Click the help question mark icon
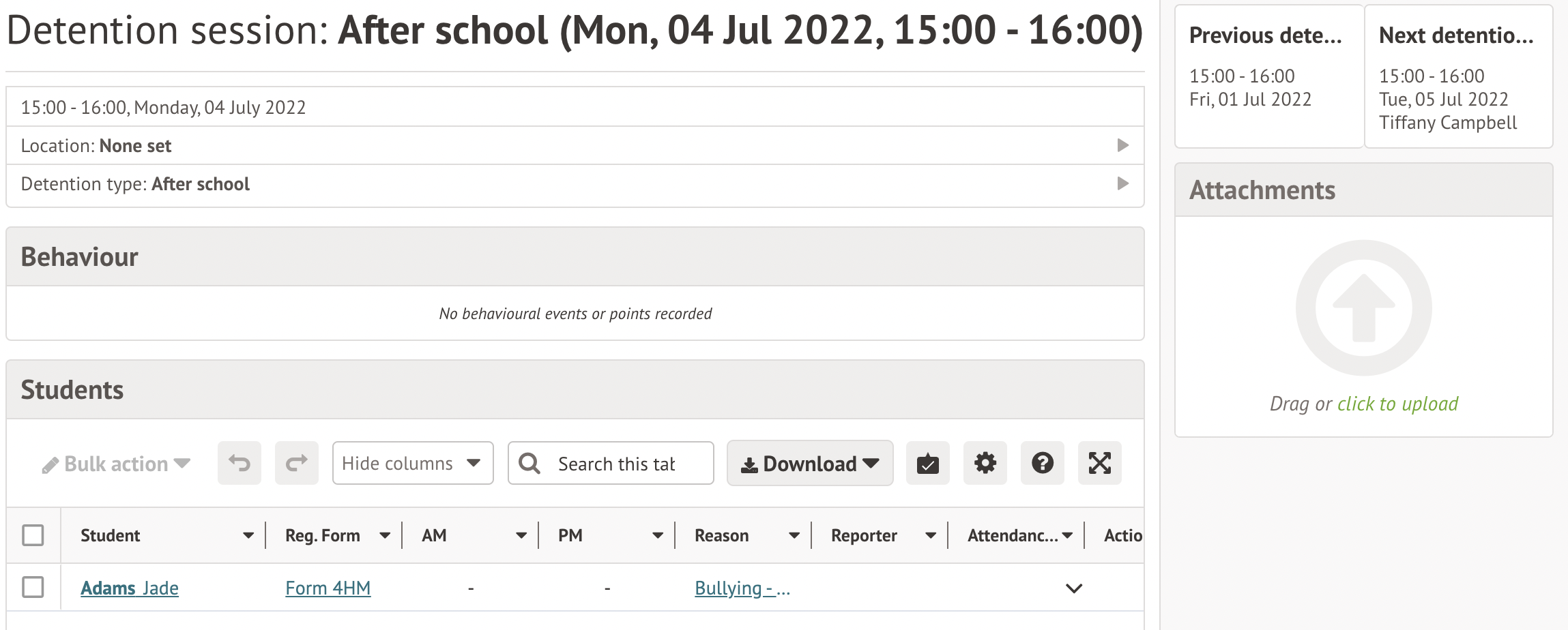The image size is (1568, 630). [1042, 463]
